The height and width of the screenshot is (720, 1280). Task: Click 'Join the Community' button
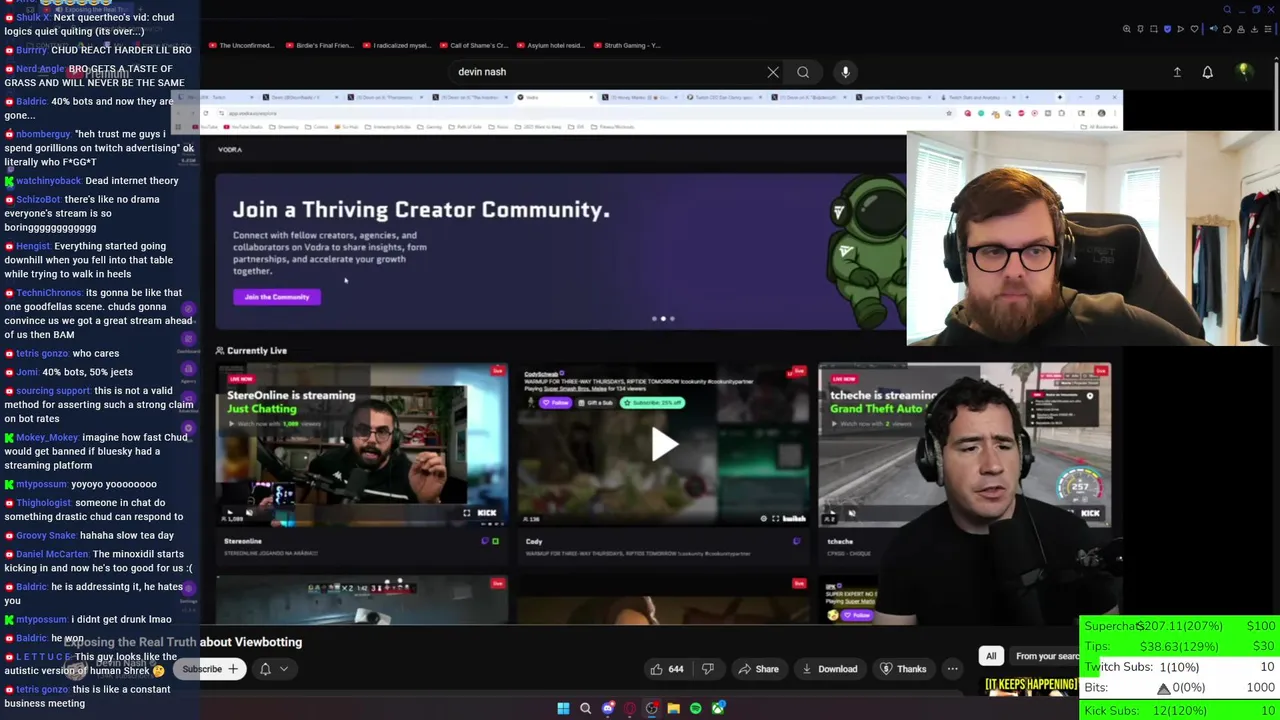(x=277, y=297)
